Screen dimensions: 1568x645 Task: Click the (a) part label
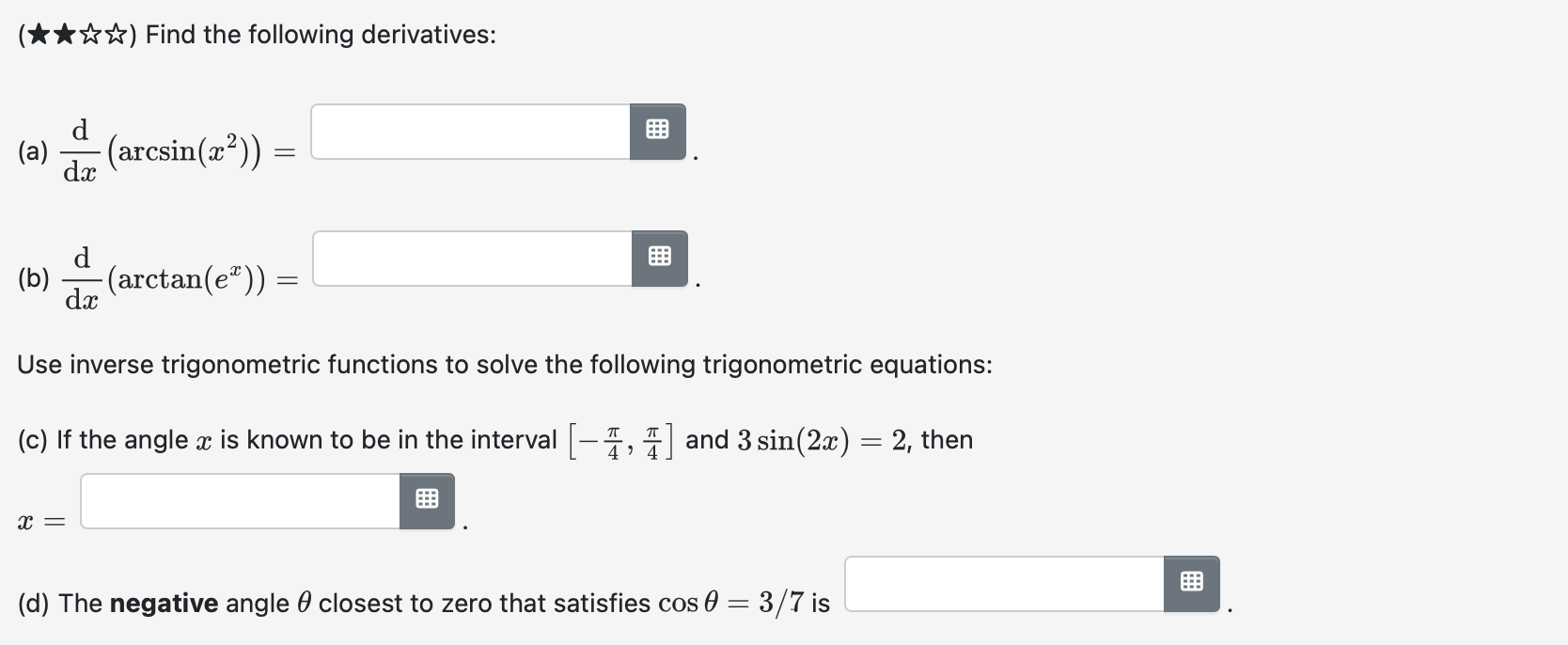[x=33, y=152]
